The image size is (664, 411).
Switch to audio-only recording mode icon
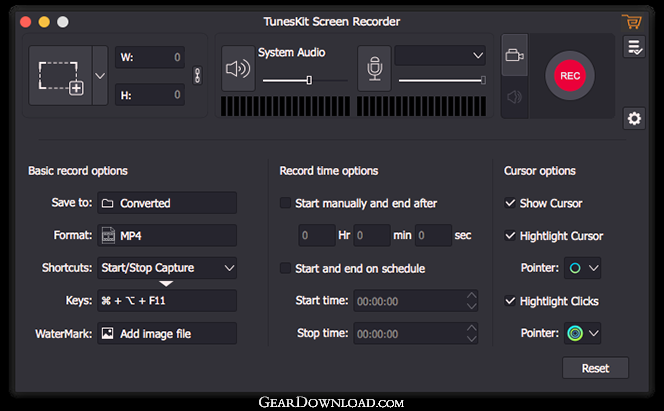coord(515,97)
